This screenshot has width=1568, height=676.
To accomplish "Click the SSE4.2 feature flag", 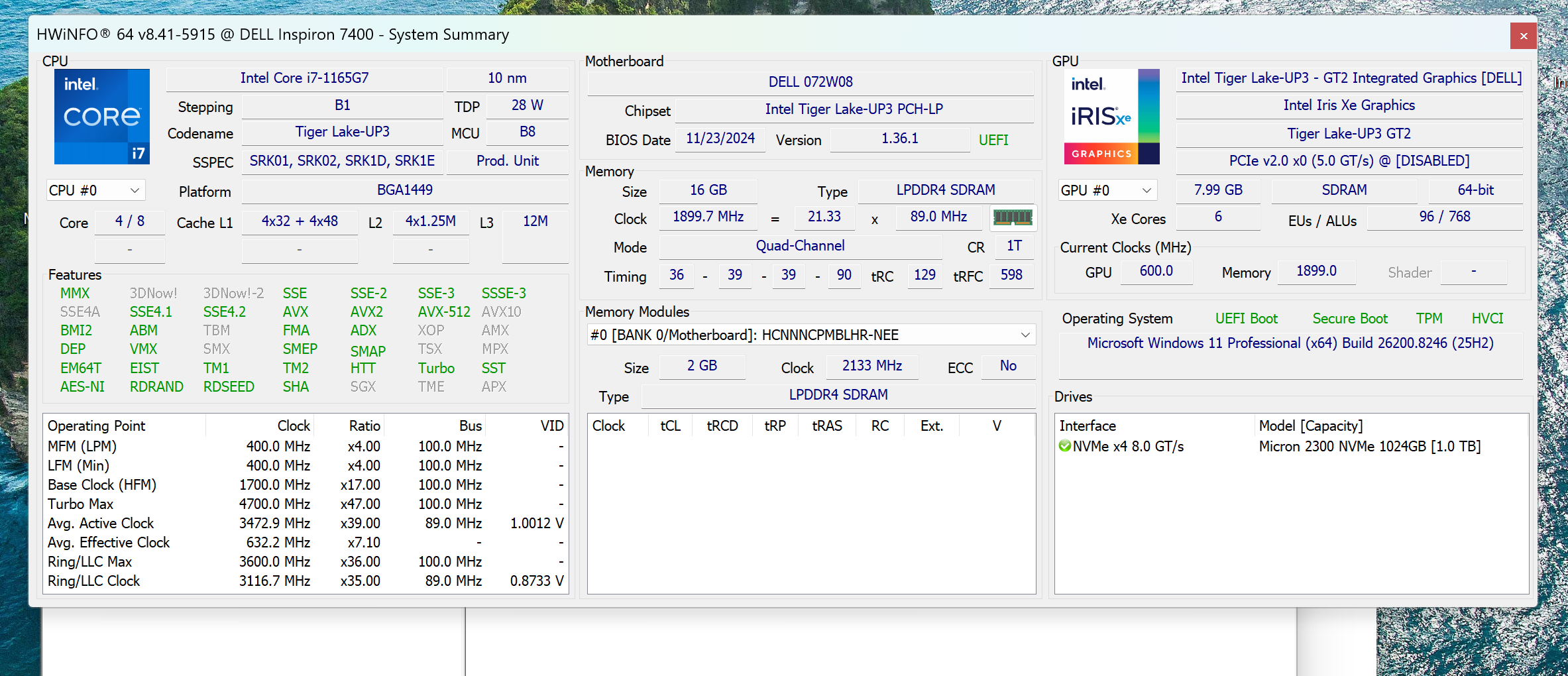I will coord(224,311).
